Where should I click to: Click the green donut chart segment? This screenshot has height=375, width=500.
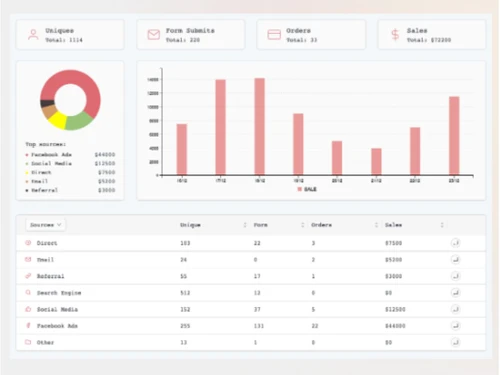tap(78, 122)
